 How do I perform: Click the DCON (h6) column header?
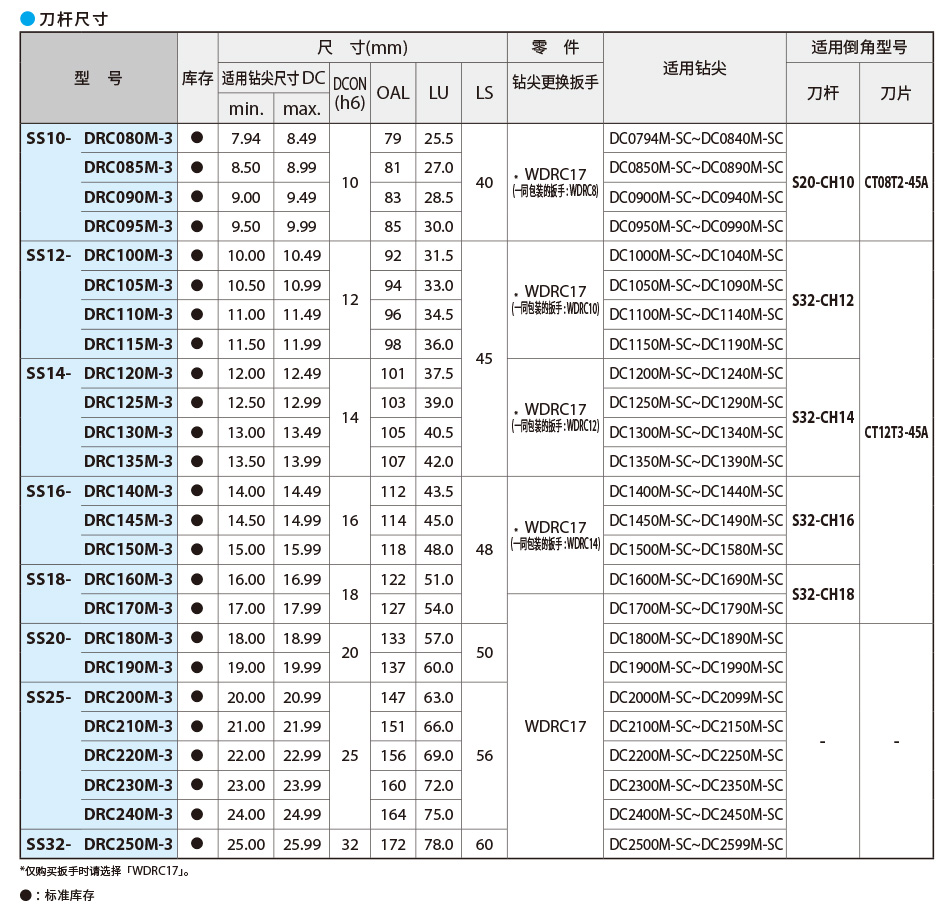[x=350, y=93]
